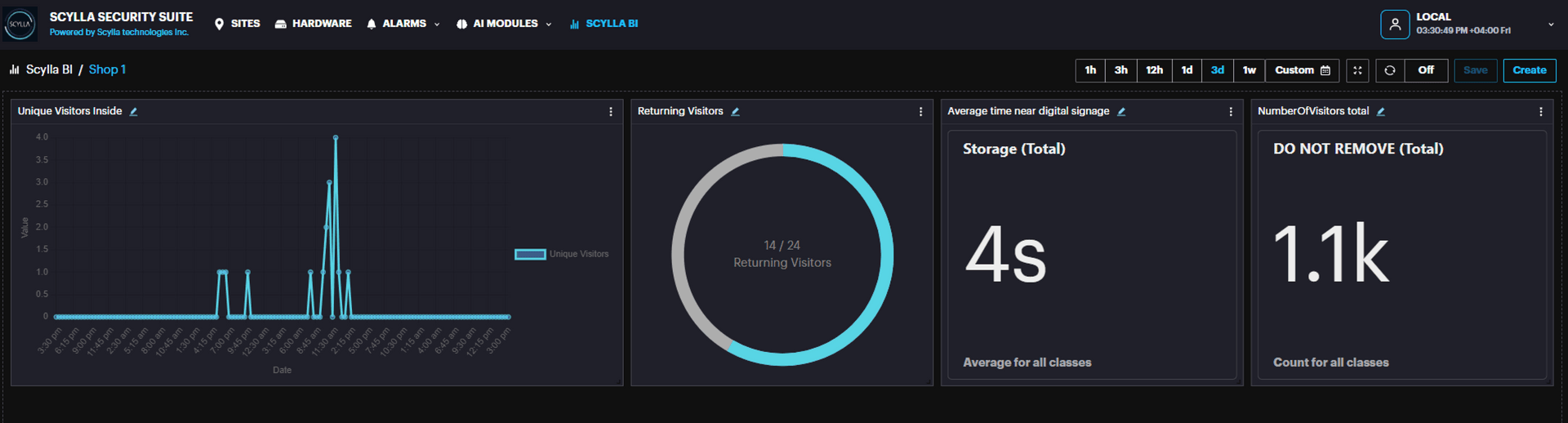The height and width of the screenshot is (423, 1568).
Task: Edit Average time near digital signage title
Action: pyautogui.click(x=1121, y=112)
